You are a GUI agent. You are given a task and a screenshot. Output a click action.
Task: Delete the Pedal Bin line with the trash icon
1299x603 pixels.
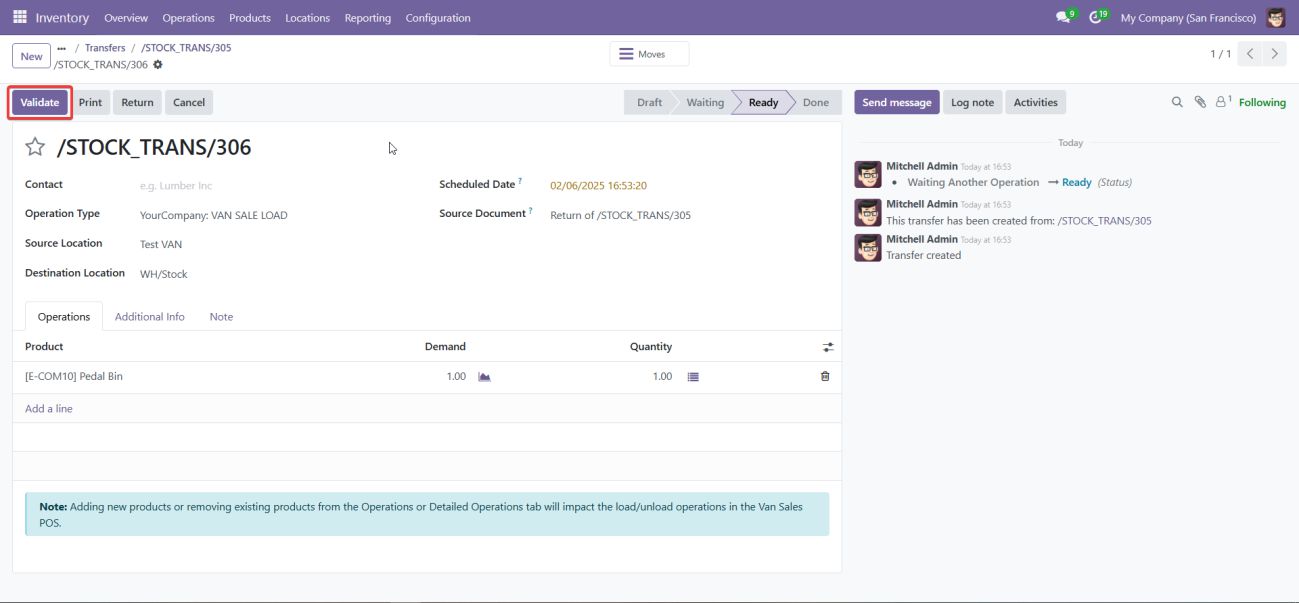pos(825,377)
